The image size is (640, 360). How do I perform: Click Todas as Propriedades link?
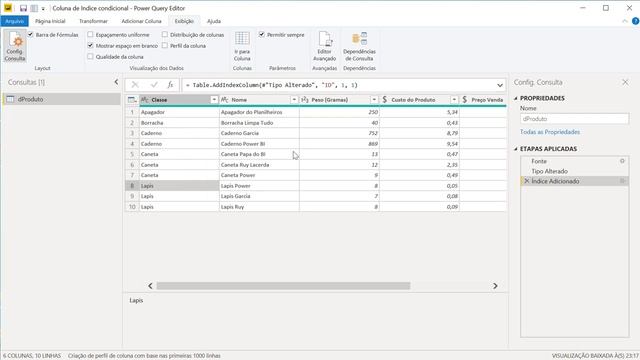click(550, 132)
